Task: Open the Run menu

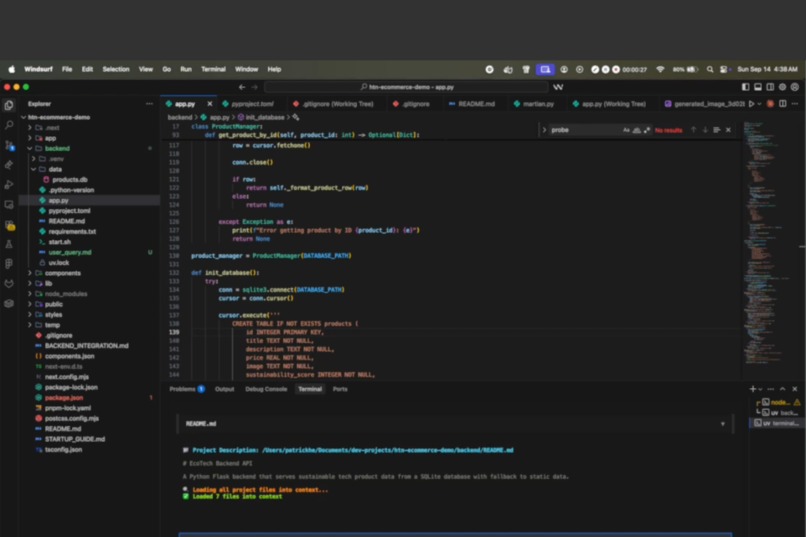Action: pos(186,69)
